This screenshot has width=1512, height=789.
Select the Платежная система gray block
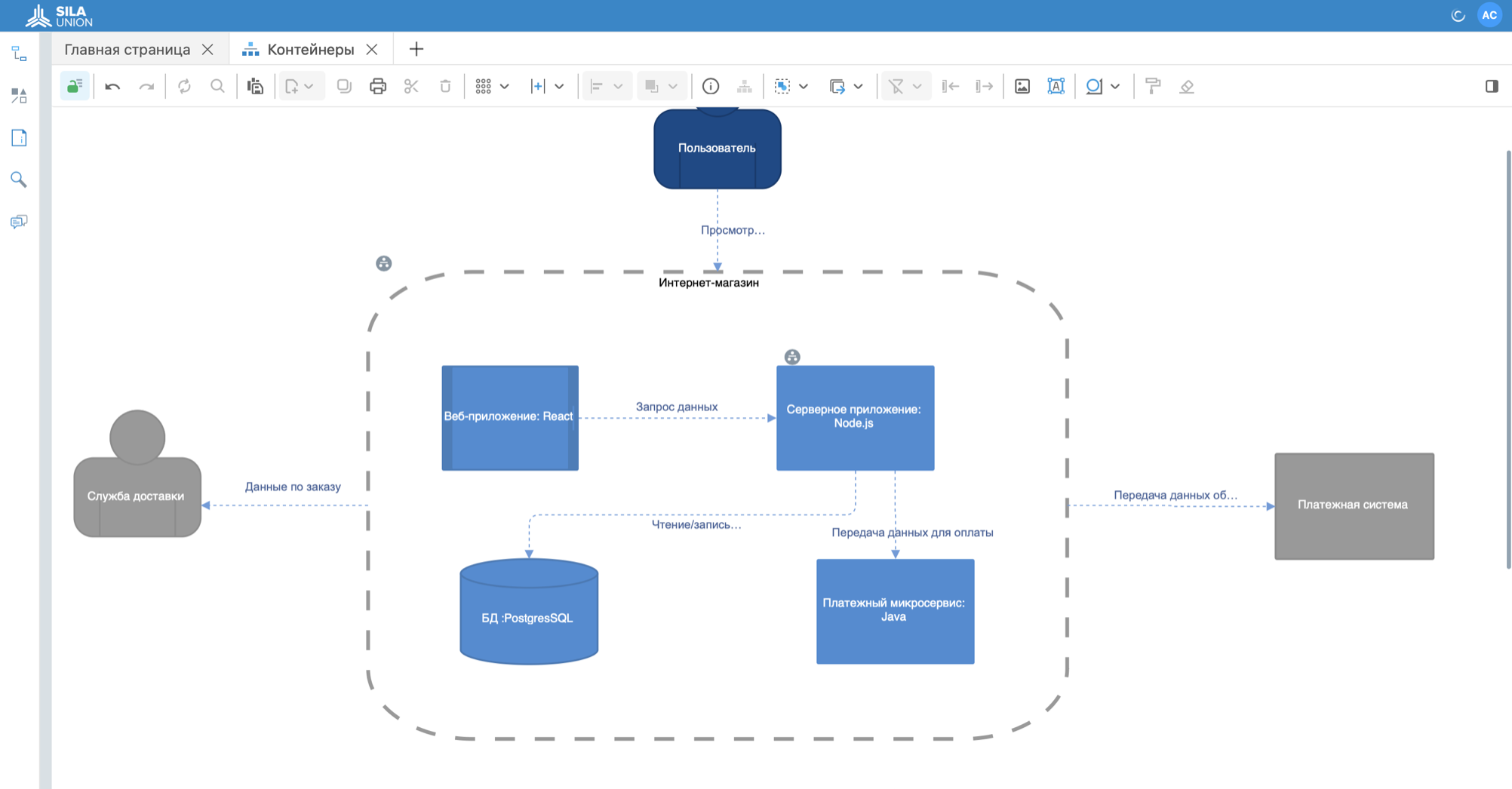(1354, 505)
